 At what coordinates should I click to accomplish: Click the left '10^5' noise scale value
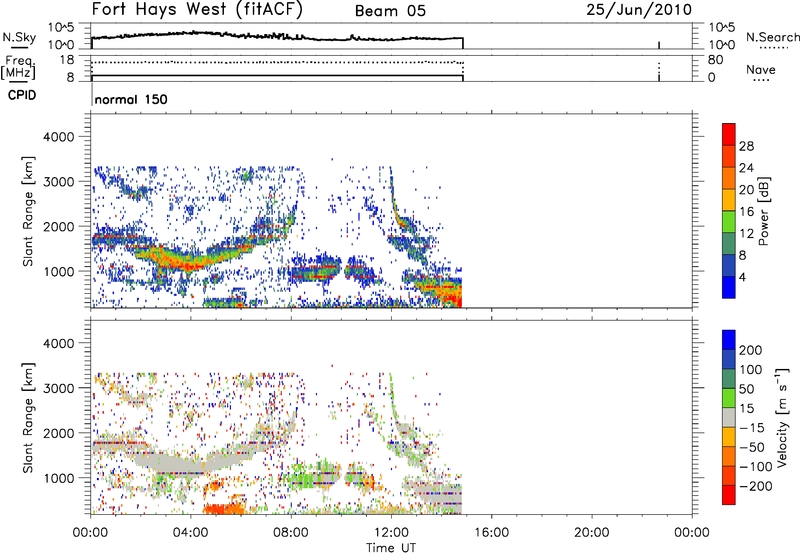61,27
